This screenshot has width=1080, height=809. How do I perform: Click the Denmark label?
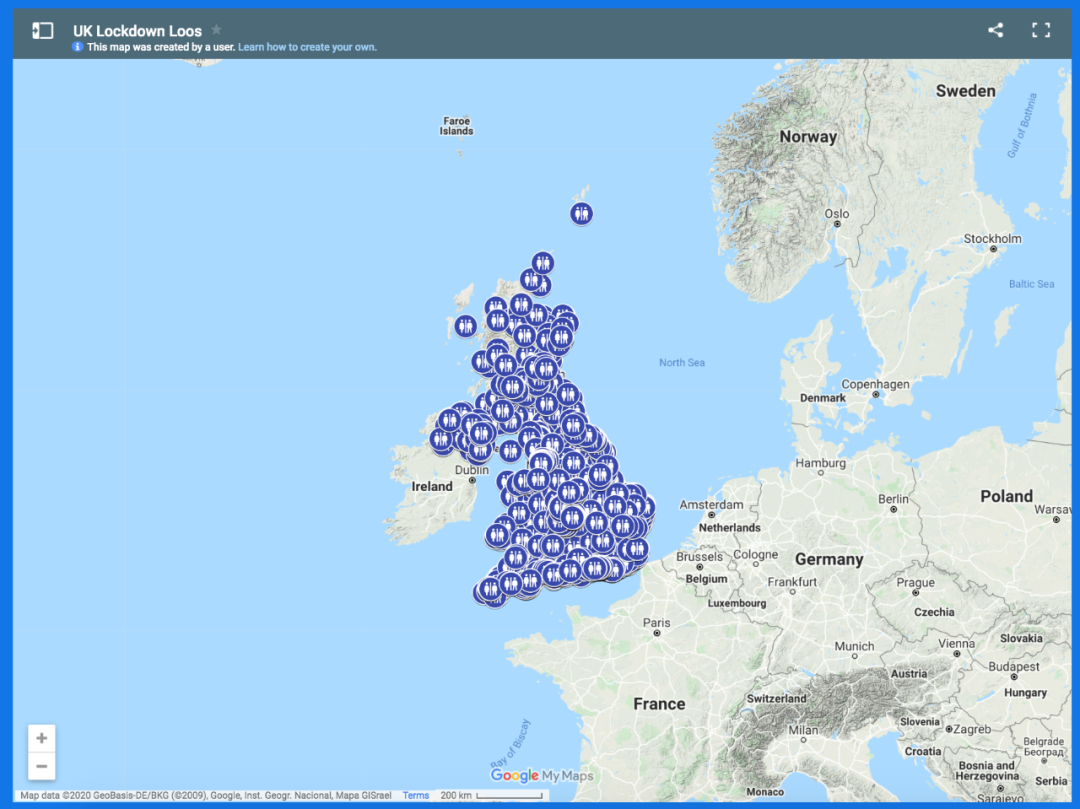tap(822, 398)
